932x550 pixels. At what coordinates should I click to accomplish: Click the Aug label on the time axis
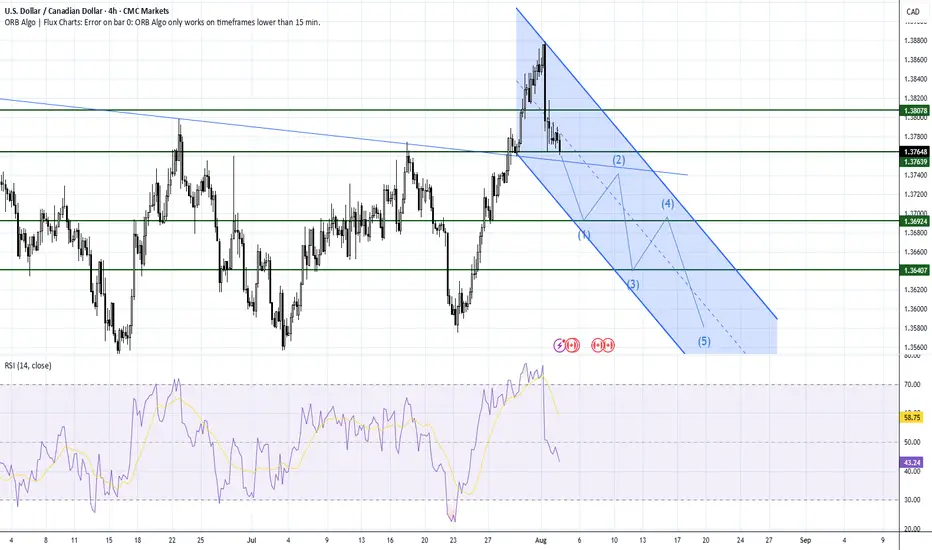click(540, 540)
